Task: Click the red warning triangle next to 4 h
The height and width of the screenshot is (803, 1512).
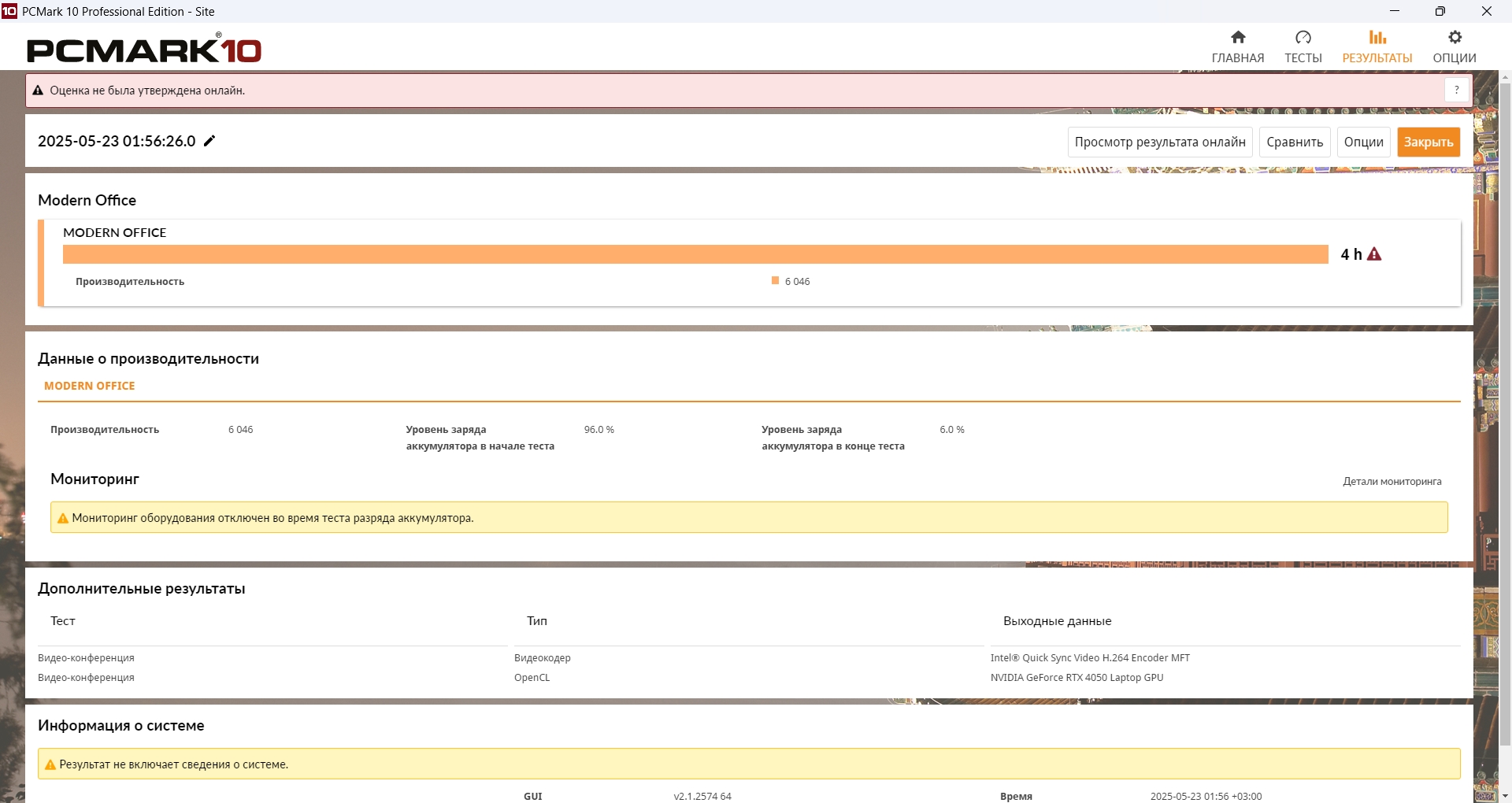Action: tap(1374, 254)
